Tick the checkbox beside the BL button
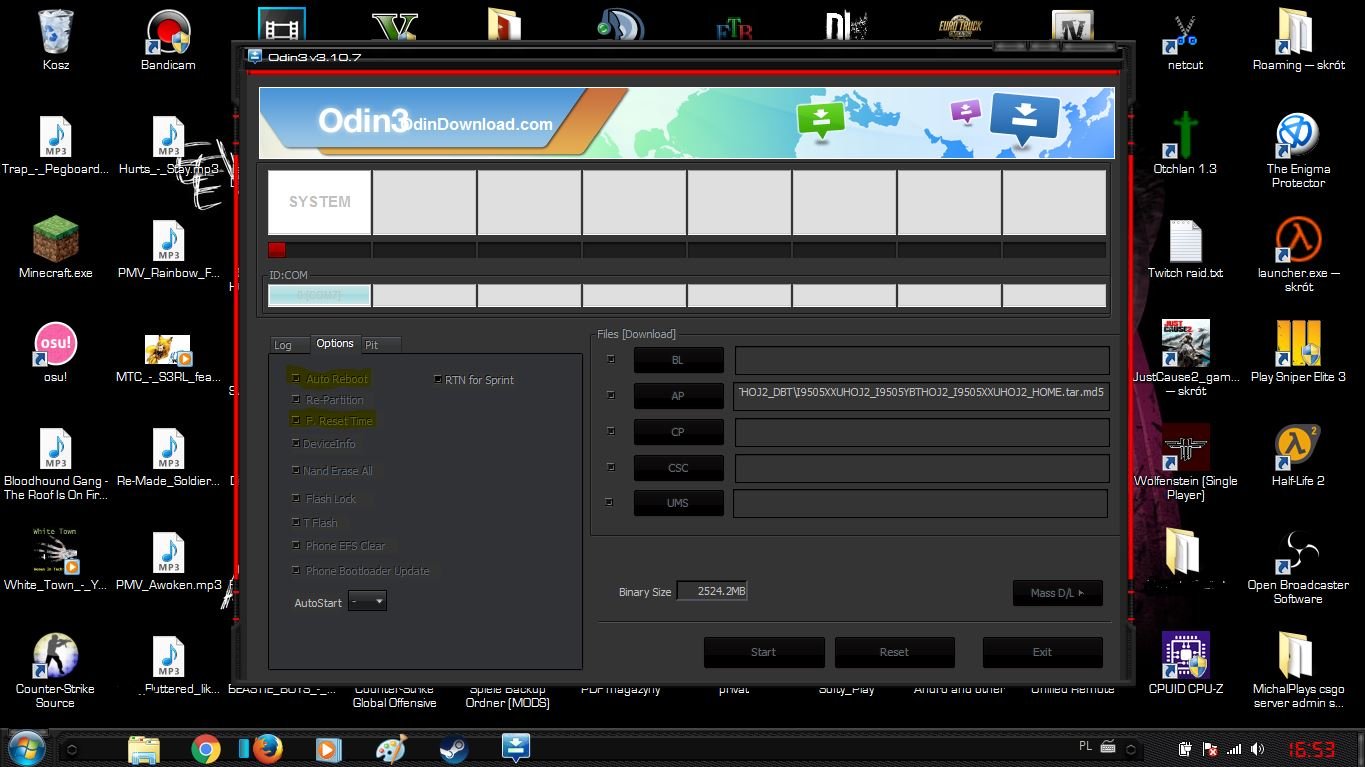1365x767 pixels. point(611,359)
